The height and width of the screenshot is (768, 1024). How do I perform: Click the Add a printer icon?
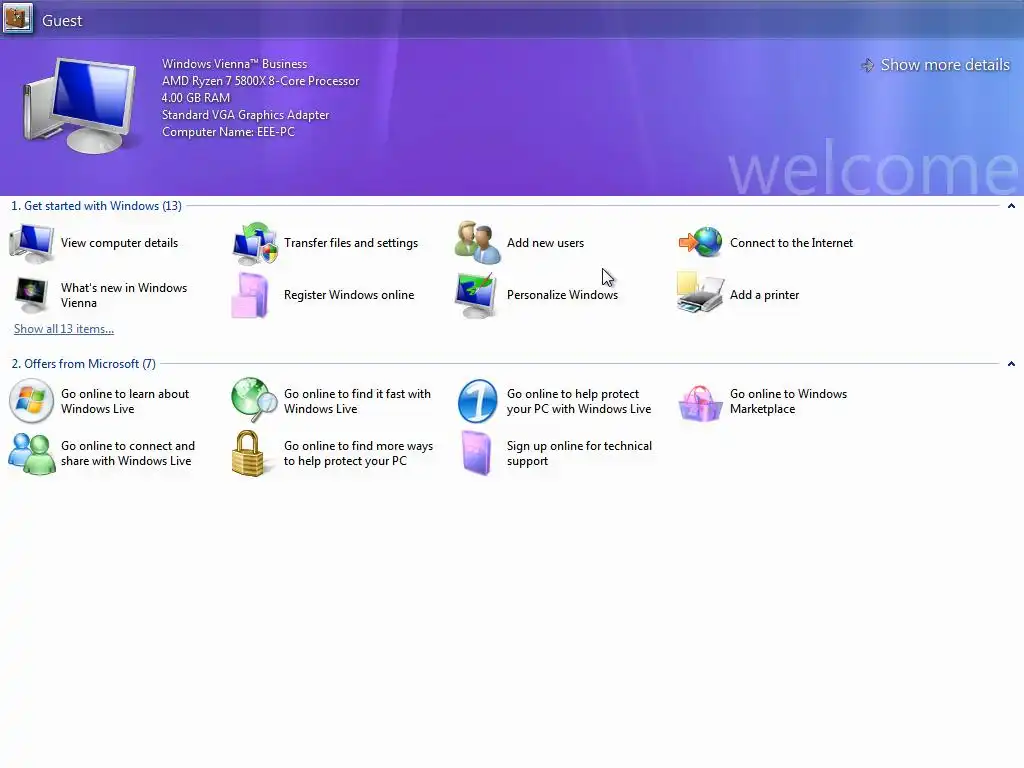(x=700, y=294)
